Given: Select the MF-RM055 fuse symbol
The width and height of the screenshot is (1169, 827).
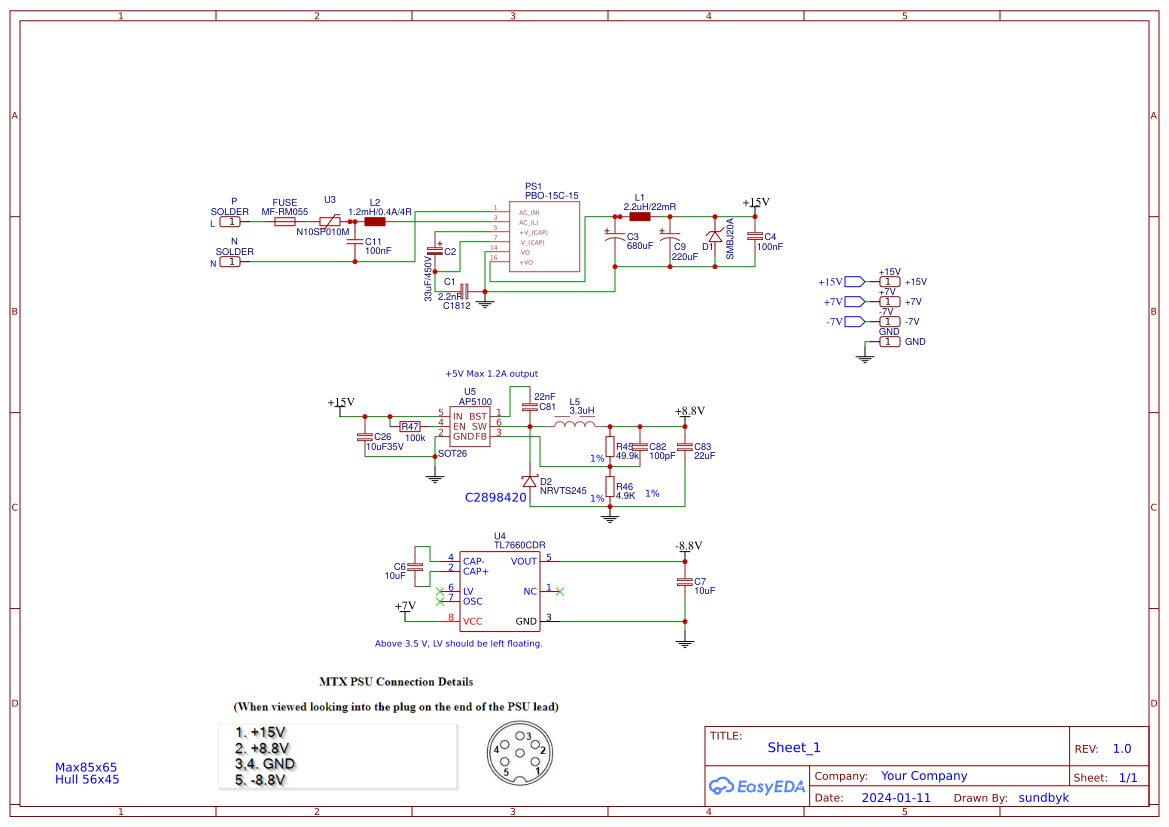Looking at the screenshot, I should (x=285, y=222).
